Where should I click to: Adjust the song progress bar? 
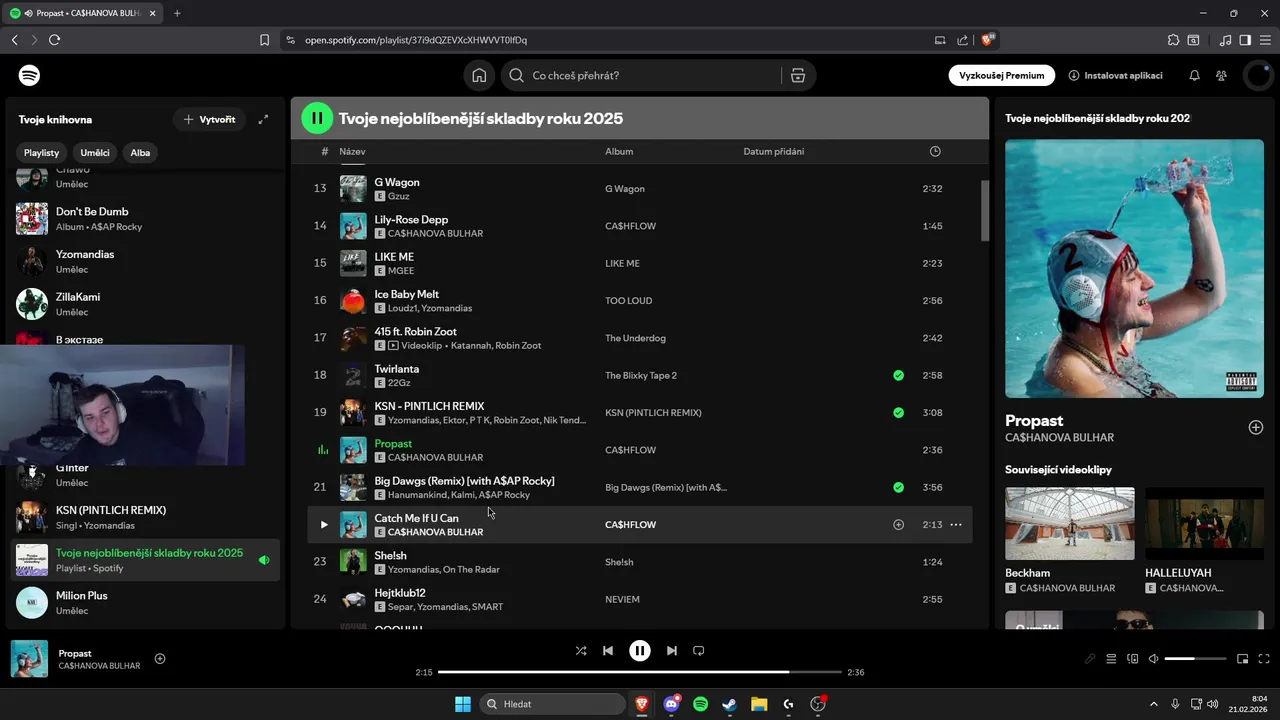(x=640, y=672)
